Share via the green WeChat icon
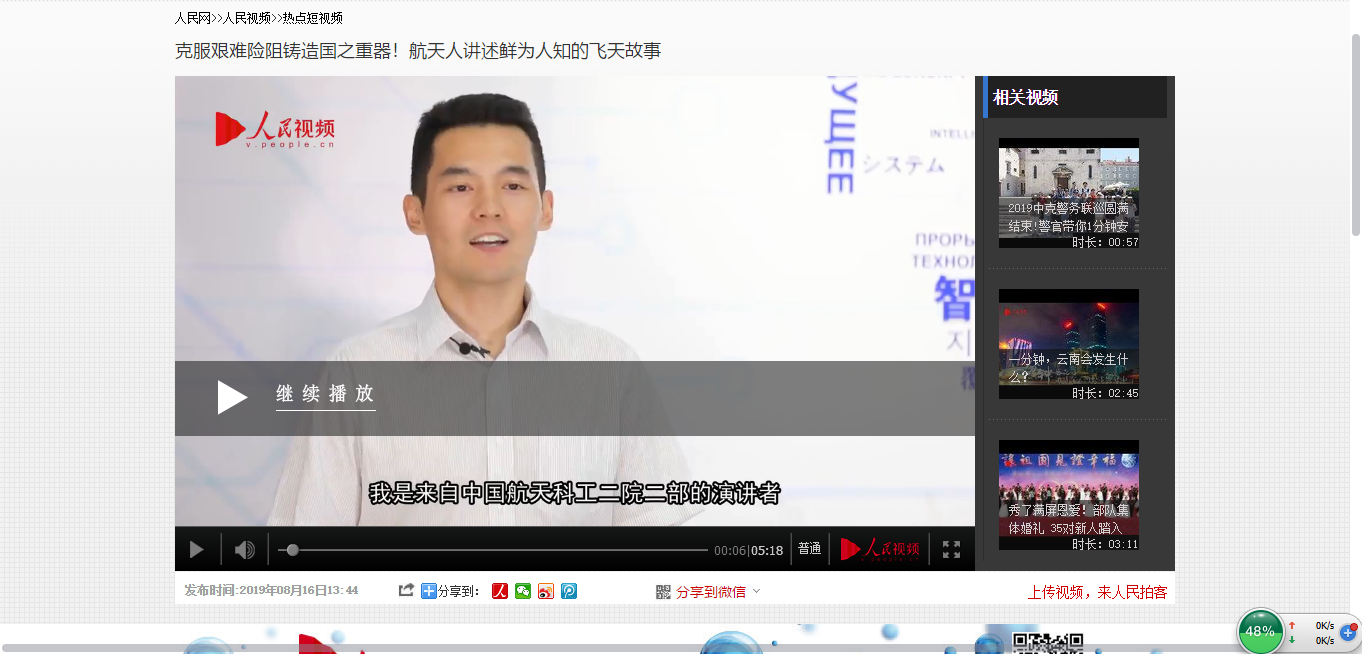Image resolution: width=1362 pixels, height=654 pixels. click(x=523, y=591)
